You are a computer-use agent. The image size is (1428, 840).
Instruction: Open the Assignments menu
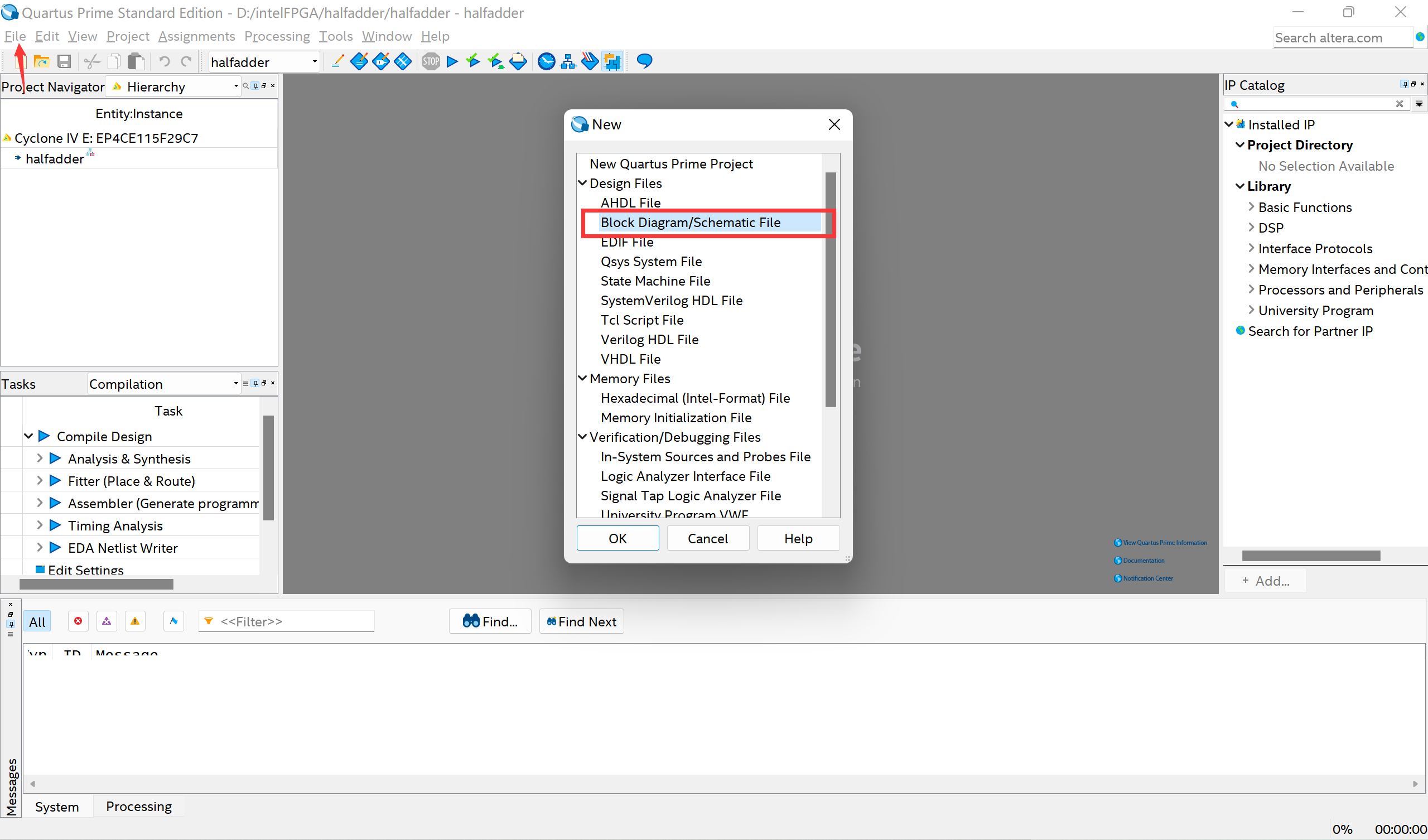(x=196, y=36)
